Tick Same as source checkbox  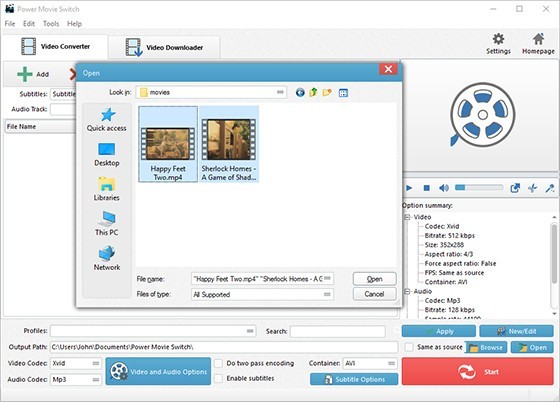pos(409,347)
